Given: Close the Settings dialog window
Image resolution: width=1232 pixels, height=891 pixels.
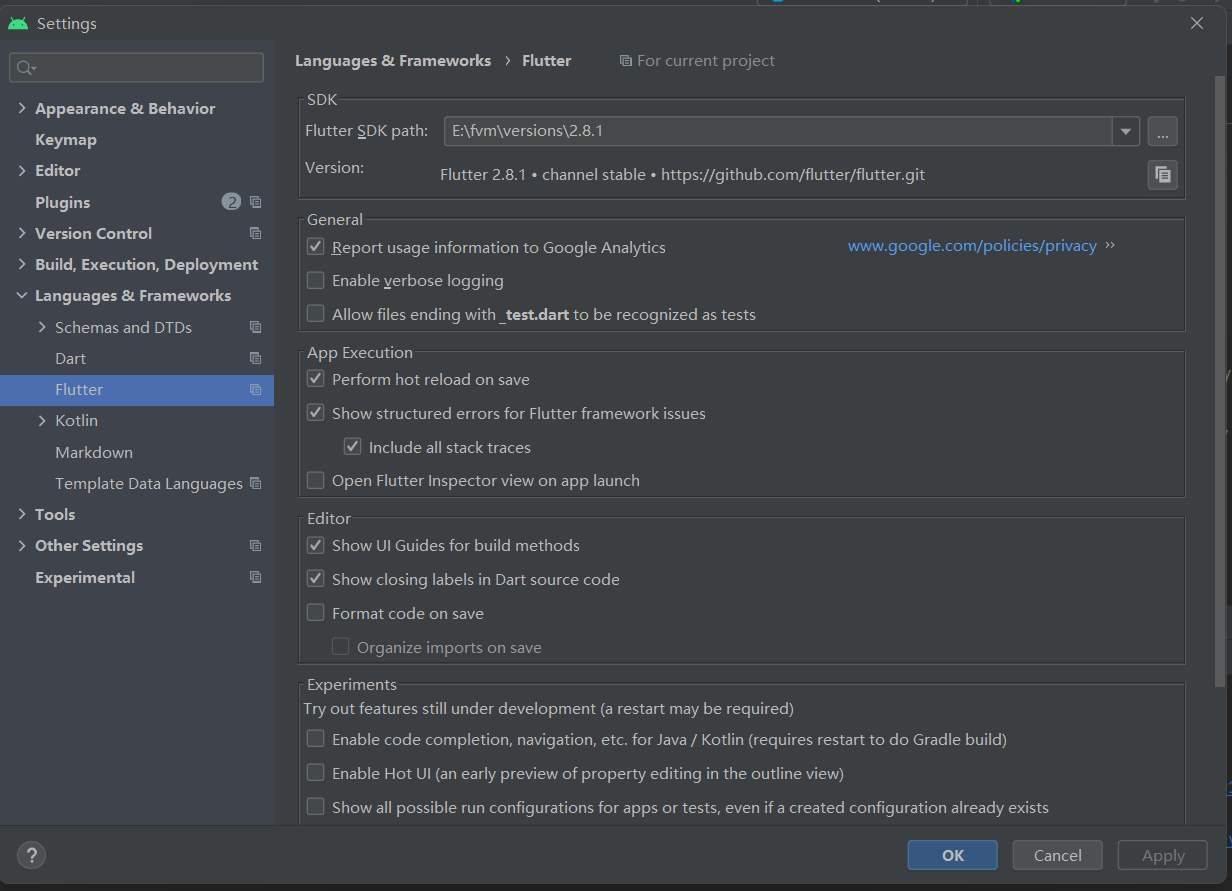Looking at the screenshot, I should click(x=1197, y=23).
